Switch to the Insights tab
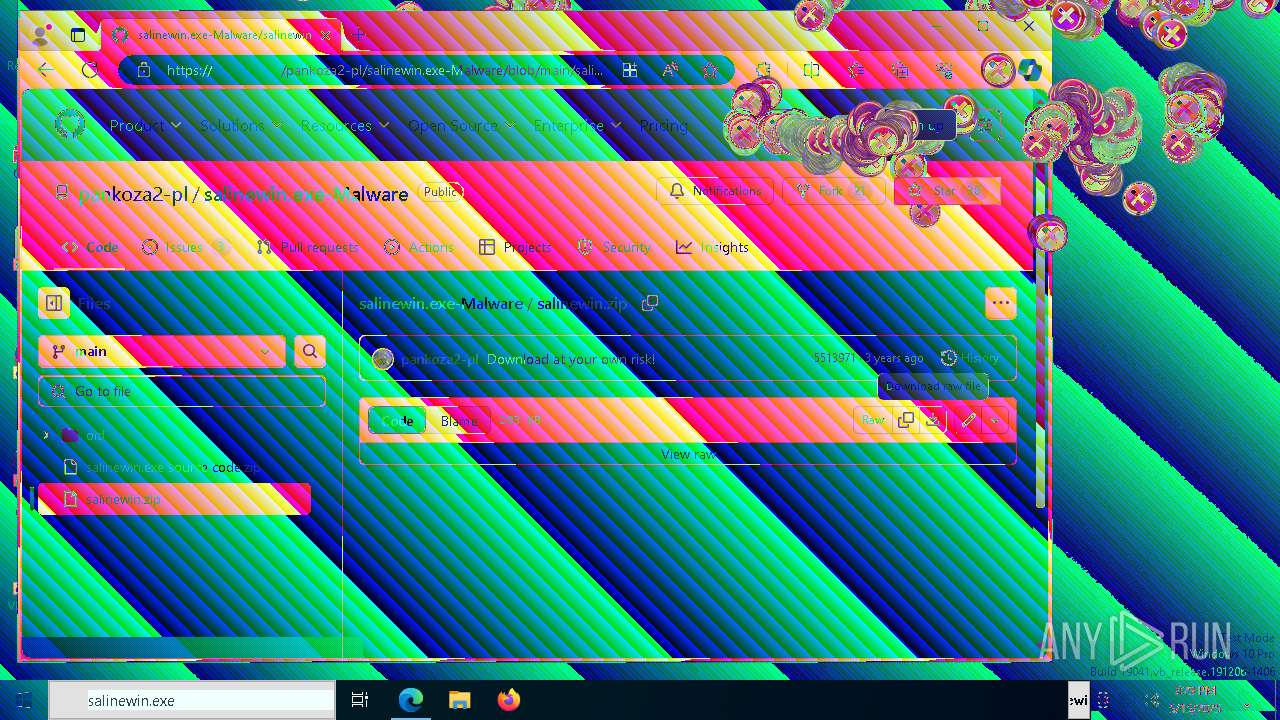1280x720 pixels. click(712, 247)
